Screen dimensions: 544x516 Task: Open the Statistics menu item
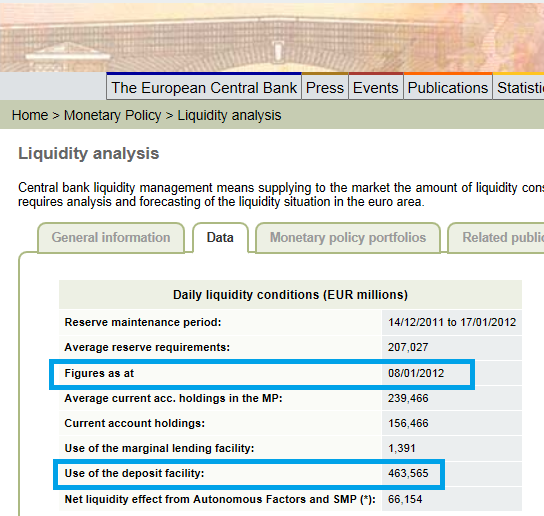pos(519,87)
